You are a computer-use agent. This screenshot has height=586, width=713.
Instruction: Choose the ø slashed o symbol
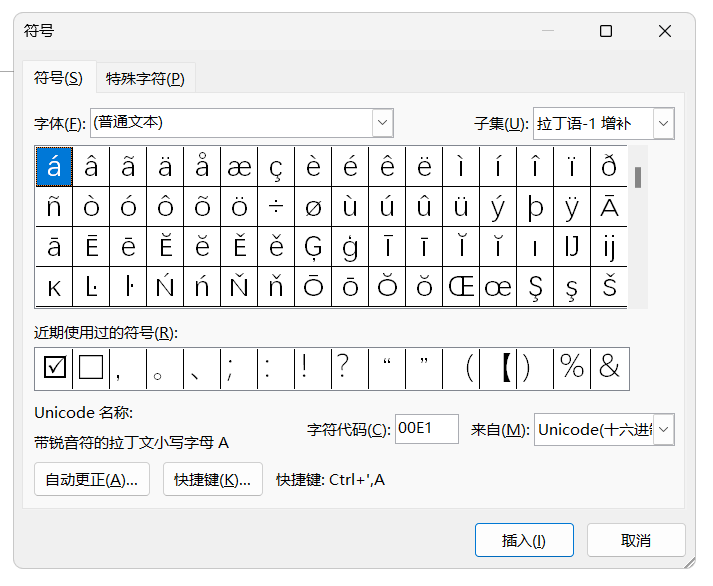[x=313, y=207]
